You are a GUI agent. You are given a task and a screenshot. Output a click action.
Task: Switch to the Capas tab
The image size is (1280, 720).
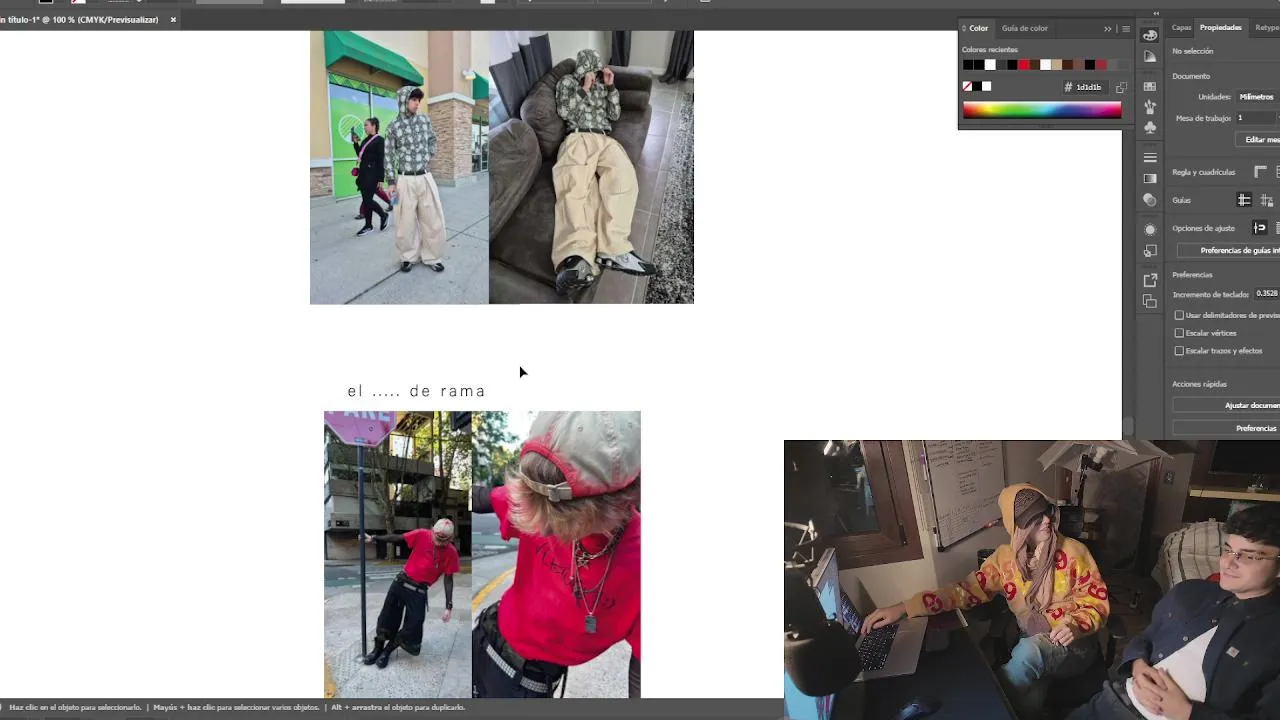coord(1182,28)
